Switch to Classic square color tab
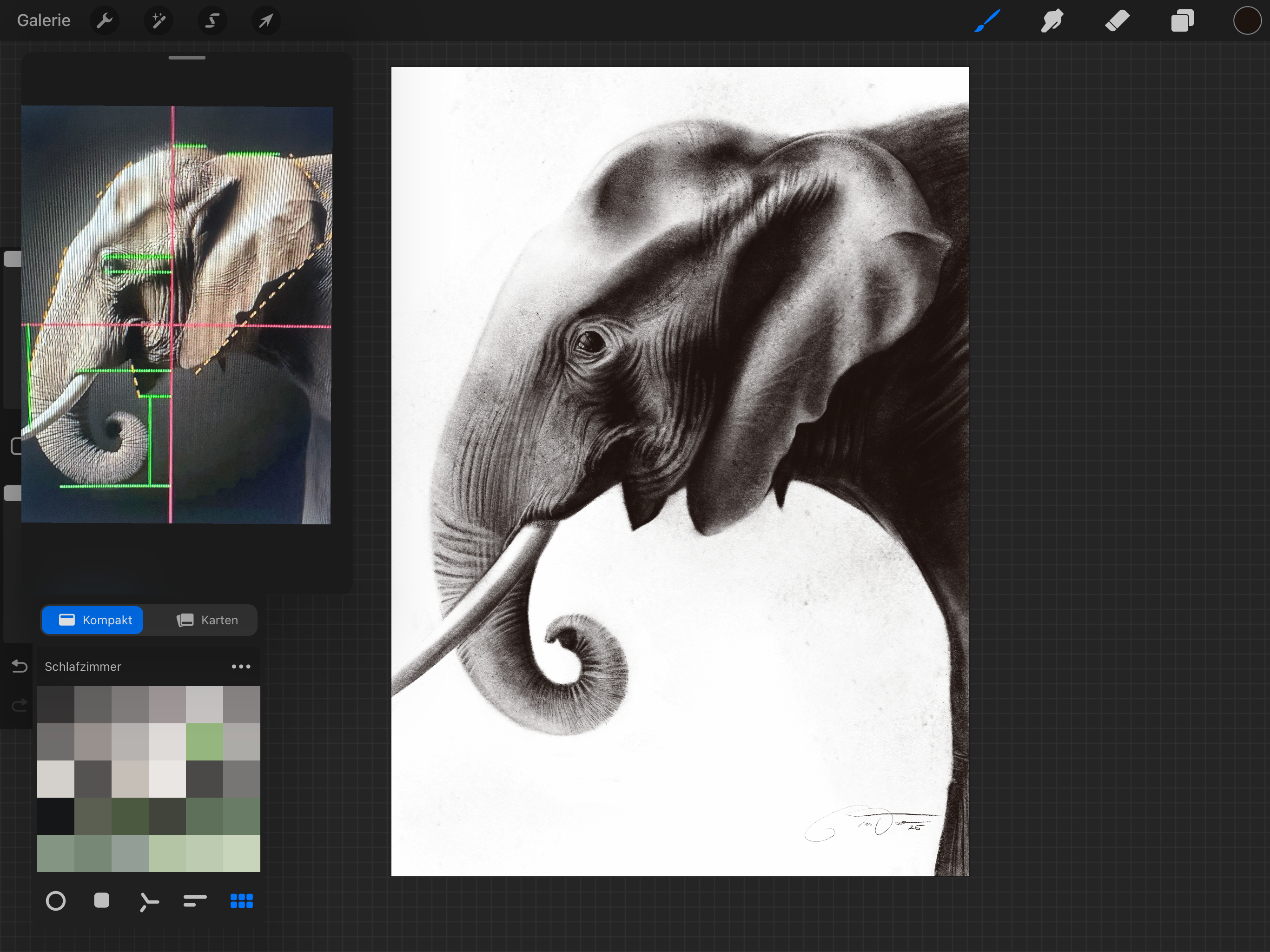Image resolution: width=1270 pixels, height=952 pixels. pyautogui.click(x=102, y=901)
